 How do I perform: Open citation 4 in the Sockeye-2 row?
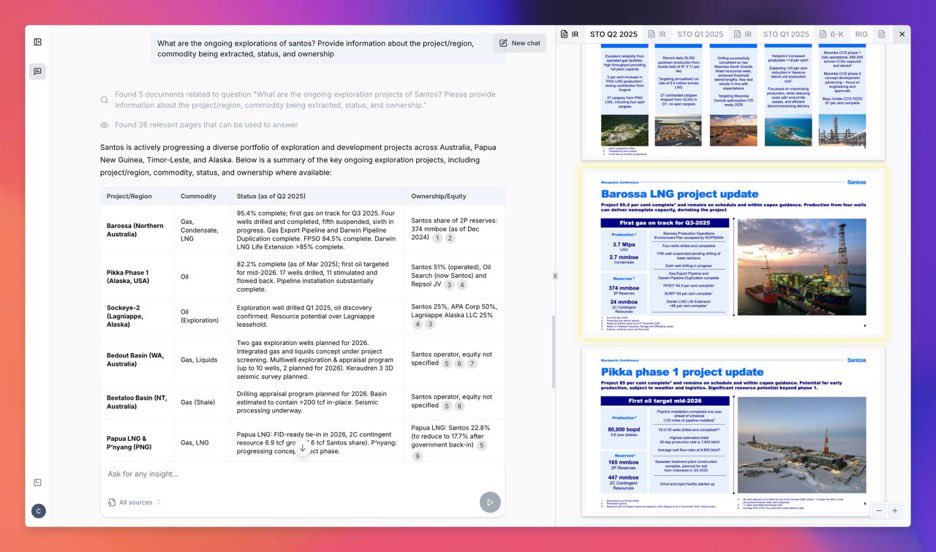tap(417, 324)
